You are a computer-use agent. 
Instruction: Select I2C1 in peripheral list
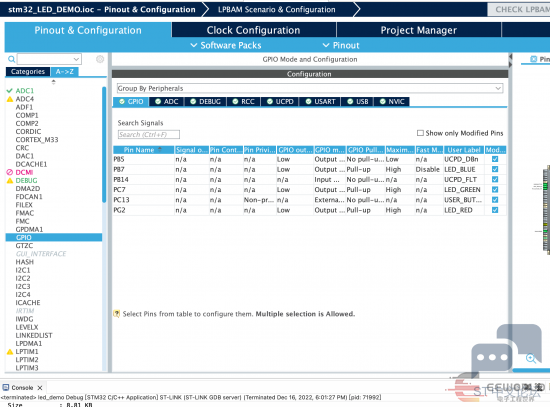pyautogui.click(x=23, y=270)
